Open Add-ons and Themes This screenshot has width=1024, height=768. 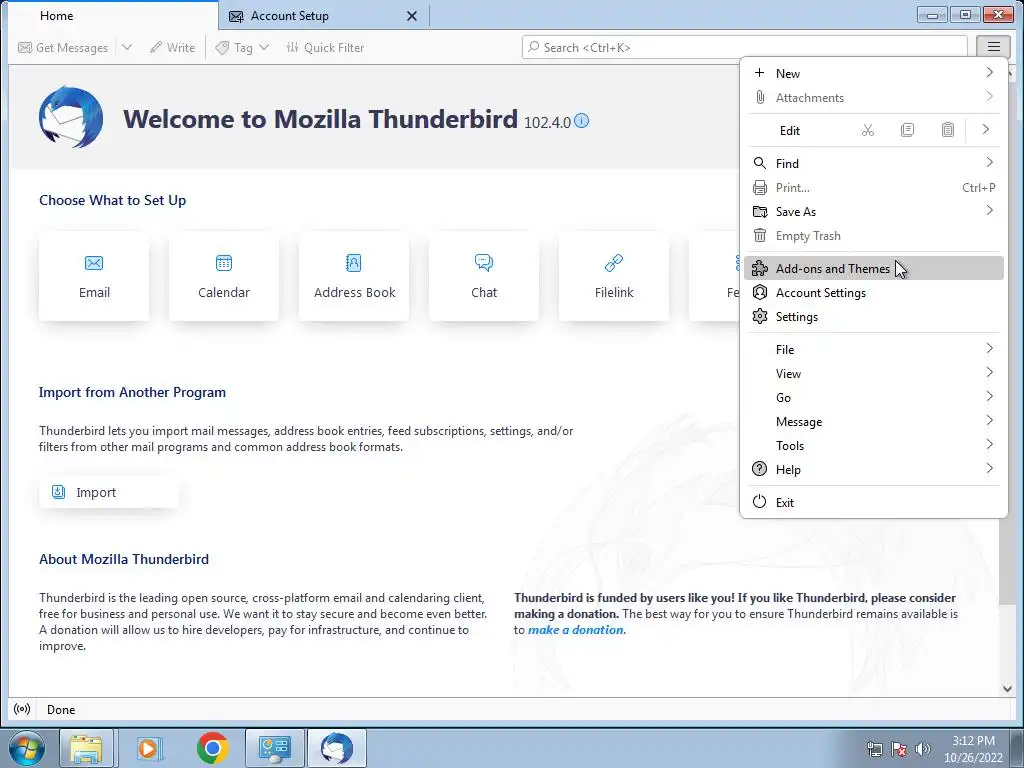tap(873, 268)
